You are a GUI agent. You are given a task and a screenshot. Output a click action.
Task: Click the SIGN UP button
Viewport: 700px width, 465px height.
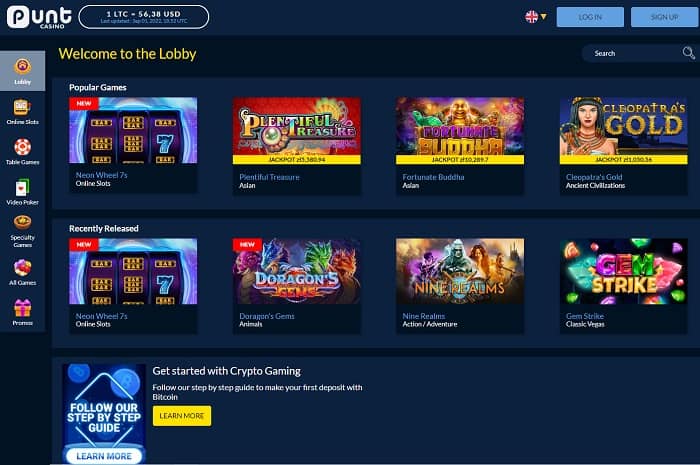click(664, 17)
